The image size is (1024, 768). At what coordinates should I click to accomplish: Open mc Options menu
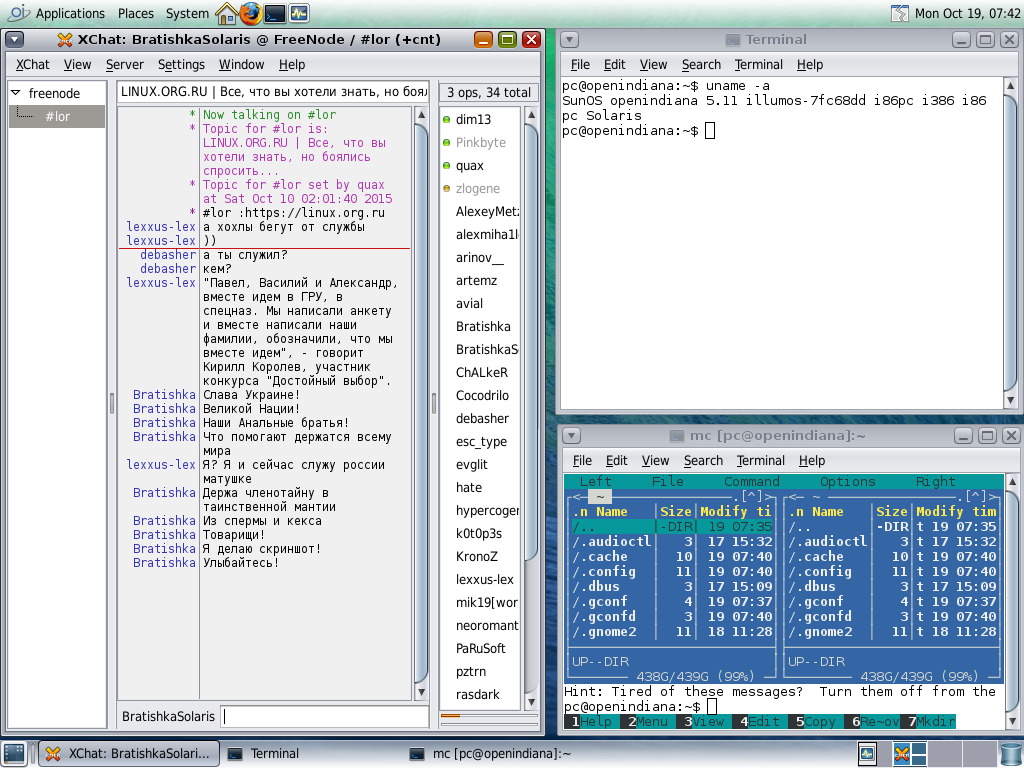coord(848,481)
